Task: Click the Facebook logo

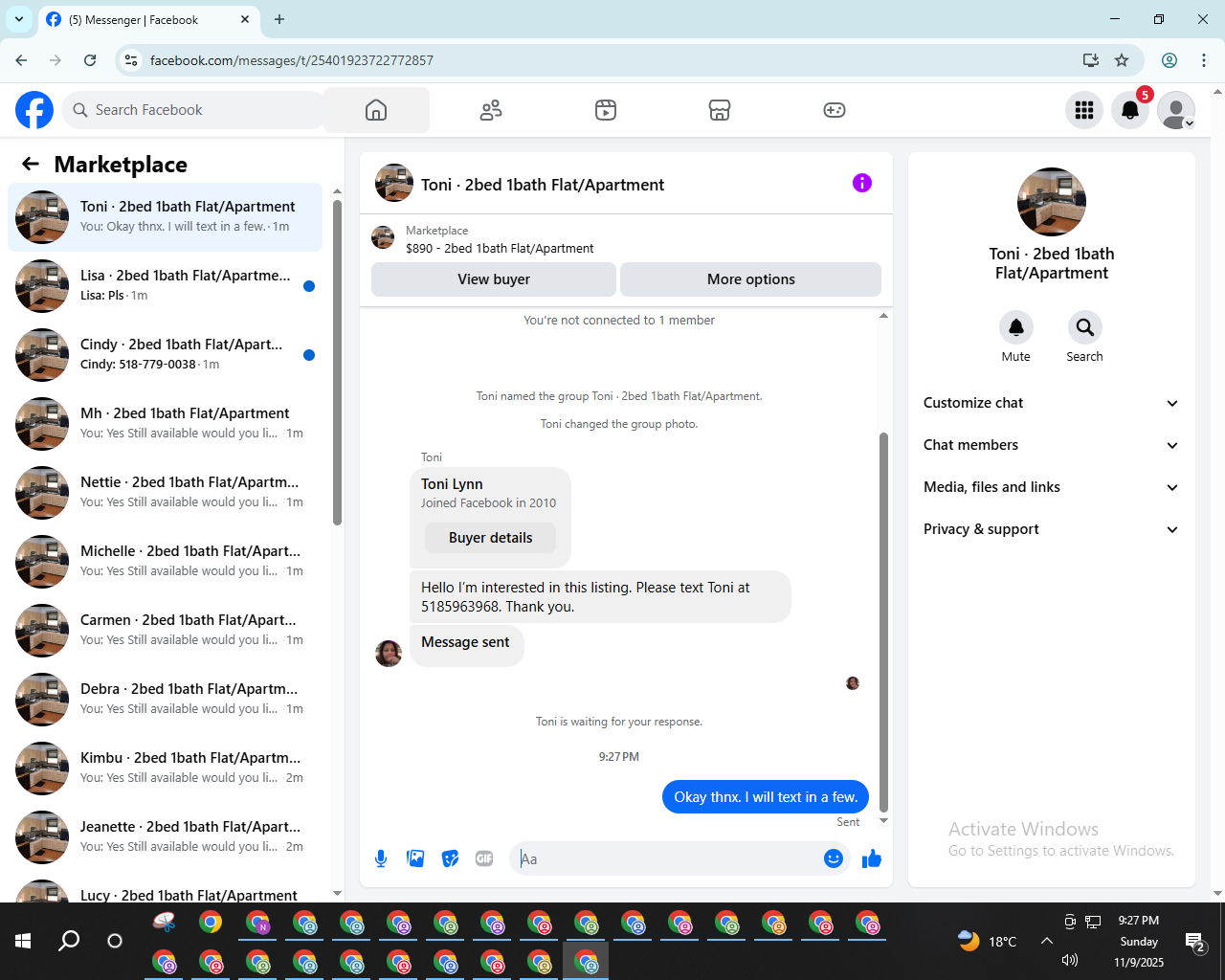Action: click(x=34, y=110)
